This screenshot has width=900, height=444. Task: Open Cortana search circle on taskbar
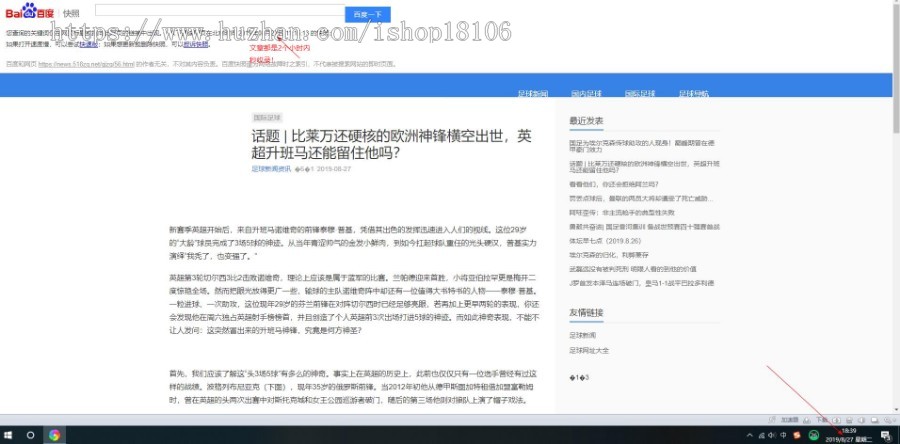click(x=31, y=435)
